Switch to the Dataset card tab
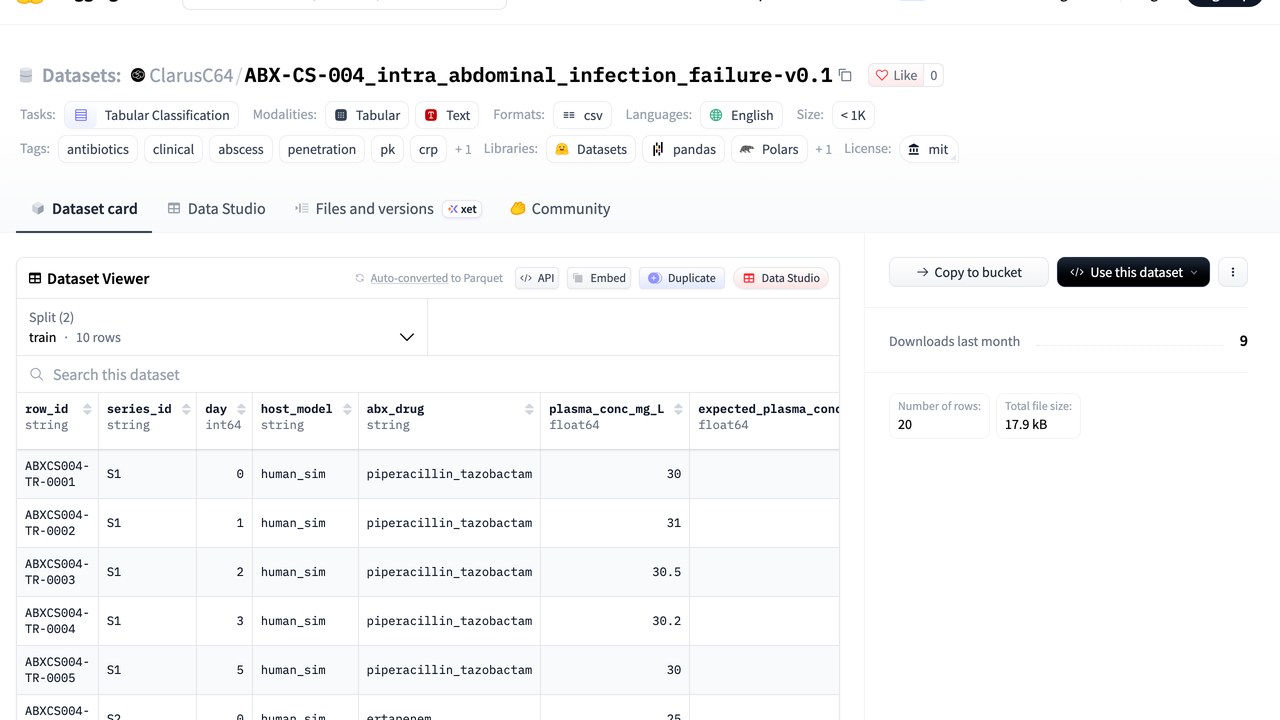The width and height of the screenshot is (1280, 720). coord(84,209)
